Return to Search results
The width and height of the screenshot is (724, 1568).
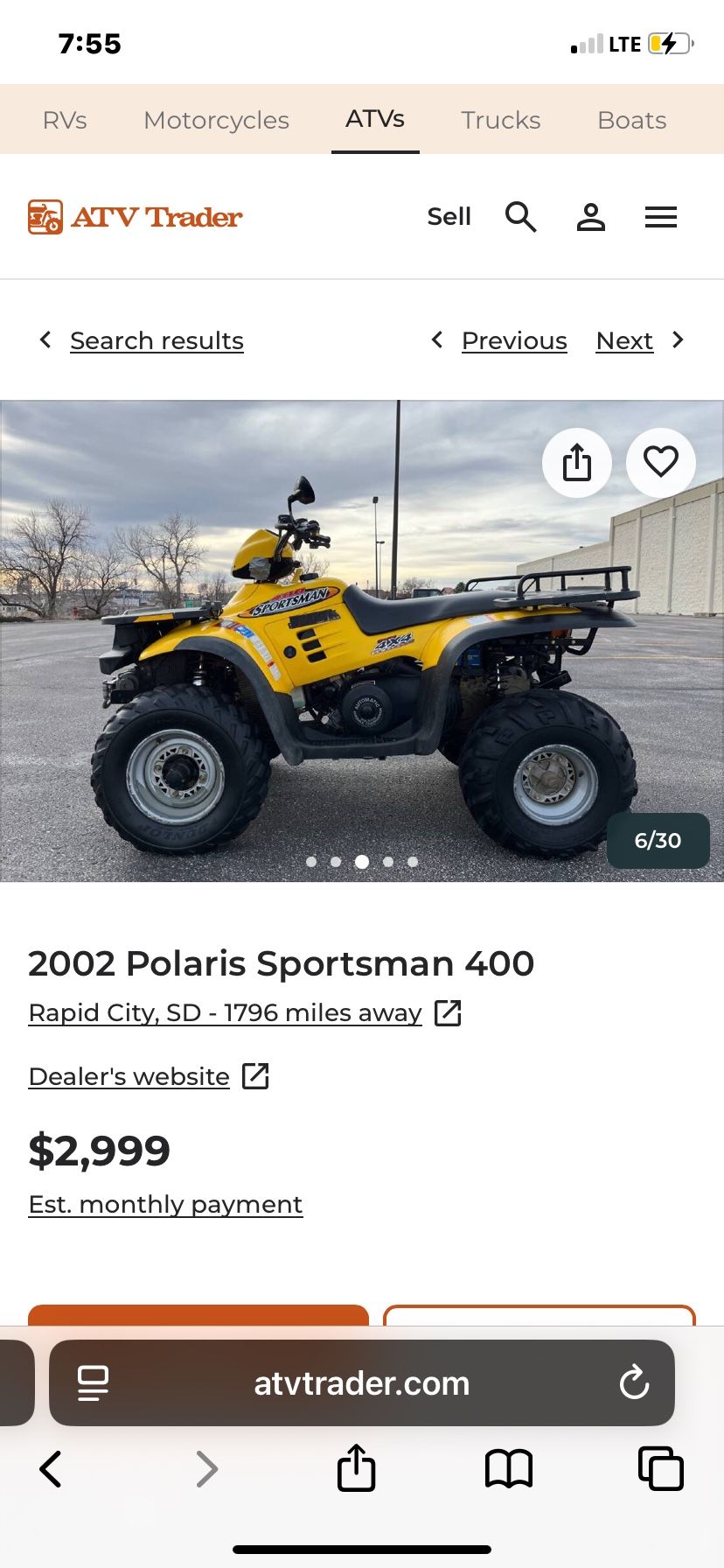point(157,340)
